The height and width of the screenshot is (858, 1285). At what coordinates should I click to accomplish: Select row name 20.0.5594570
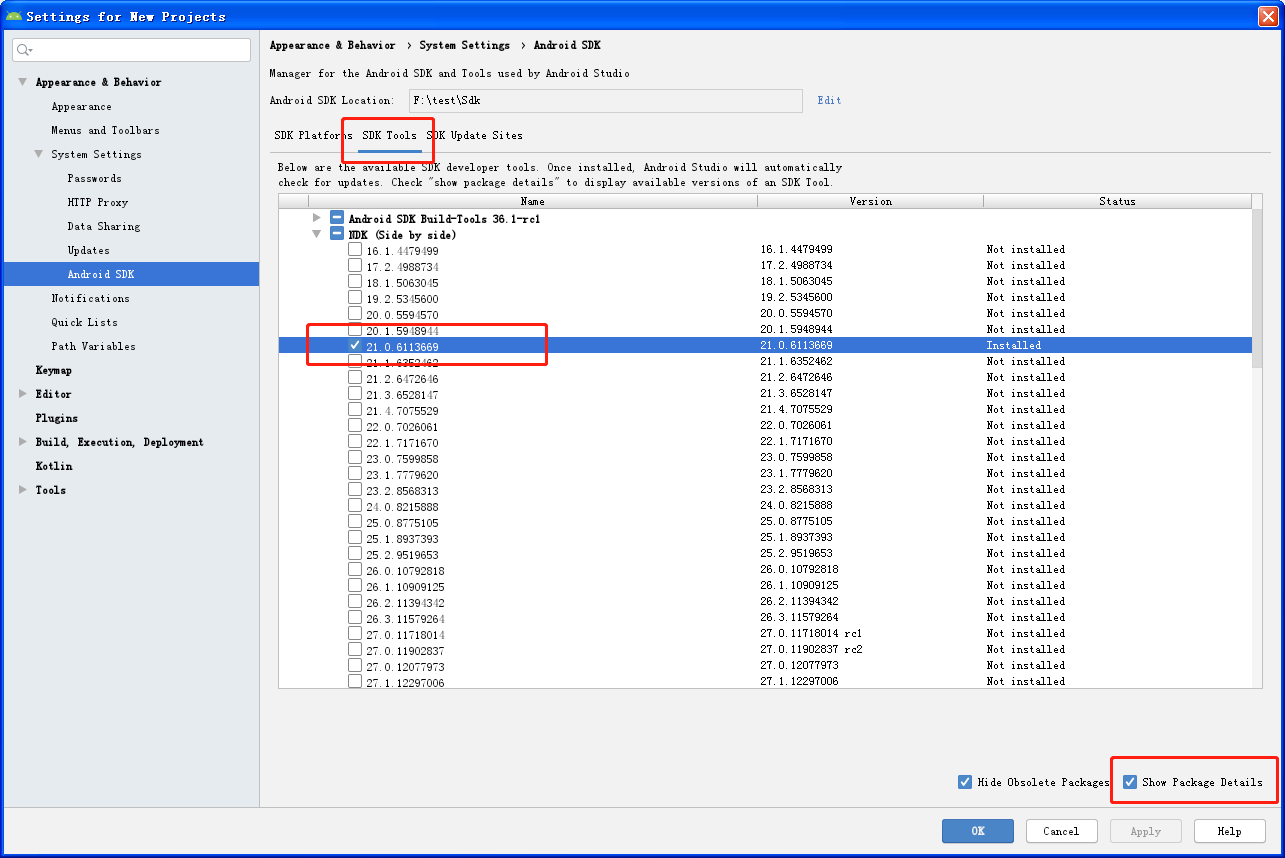click(402, 315)
